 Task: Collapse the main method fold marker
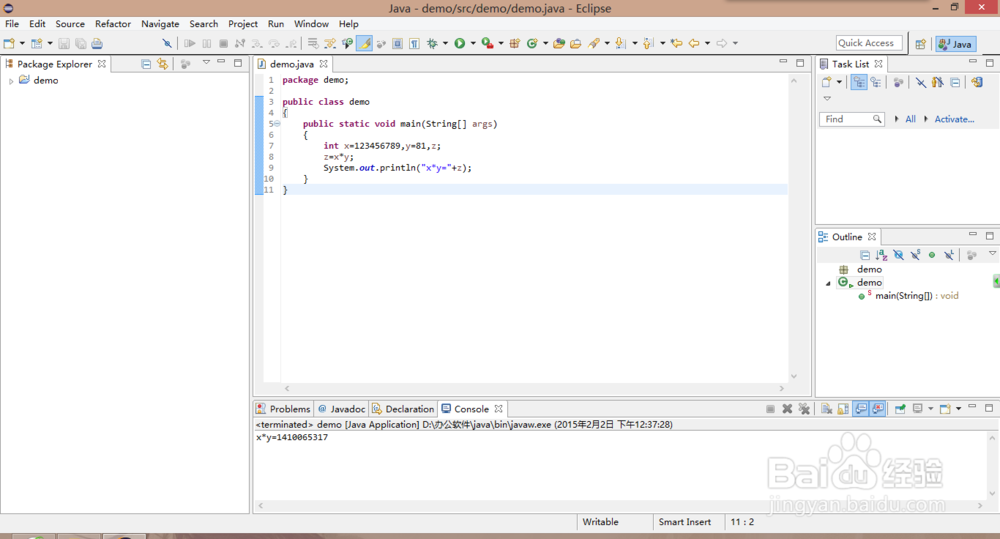pyautogui.click(x=277, y=124)
